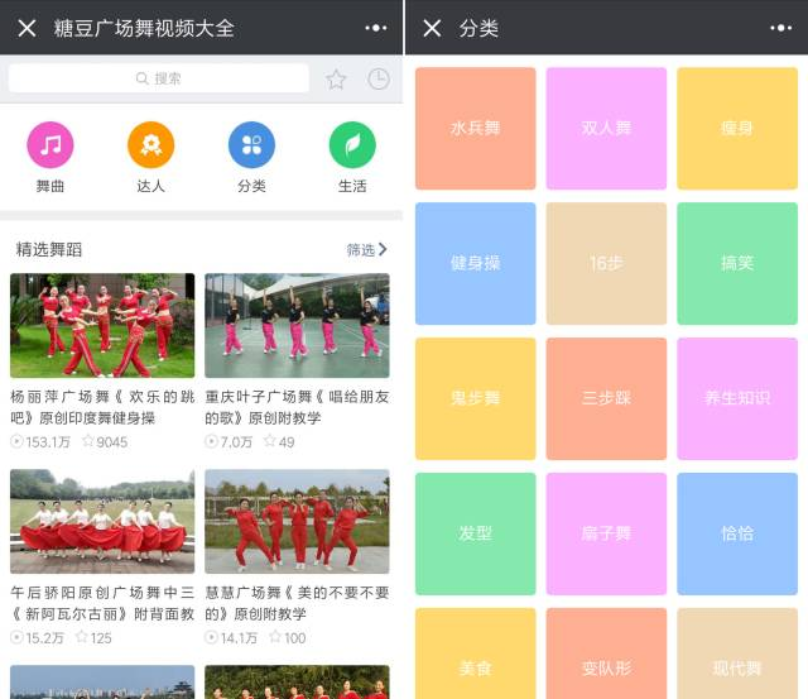The image size is (808, 700).
Task: Close the 糖豆广场舞视频大全 page
Action: coord(27,28)
